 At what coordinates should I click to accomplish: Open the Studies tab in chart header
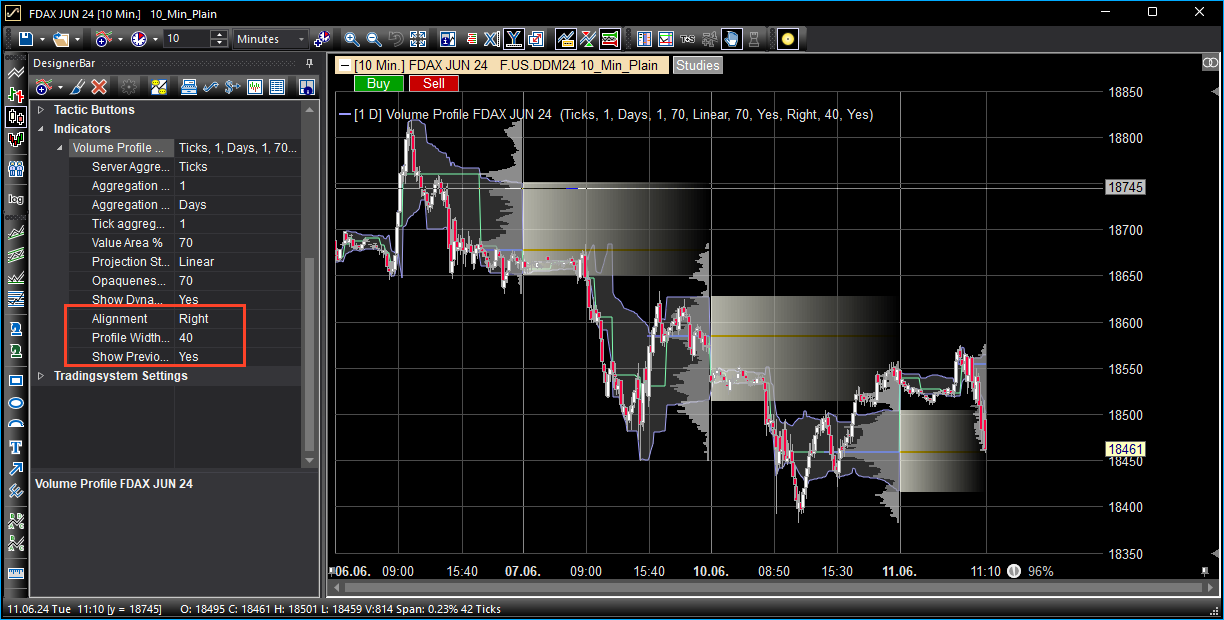click(697, 66)
